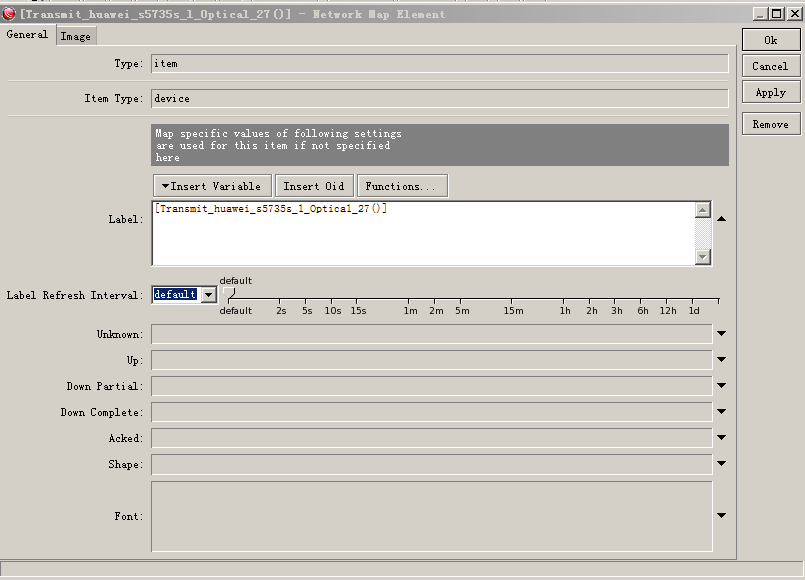Viewport: 805px width, 580px height.
Task: Confirm changes with the Ok button
Action: (771, 41)
